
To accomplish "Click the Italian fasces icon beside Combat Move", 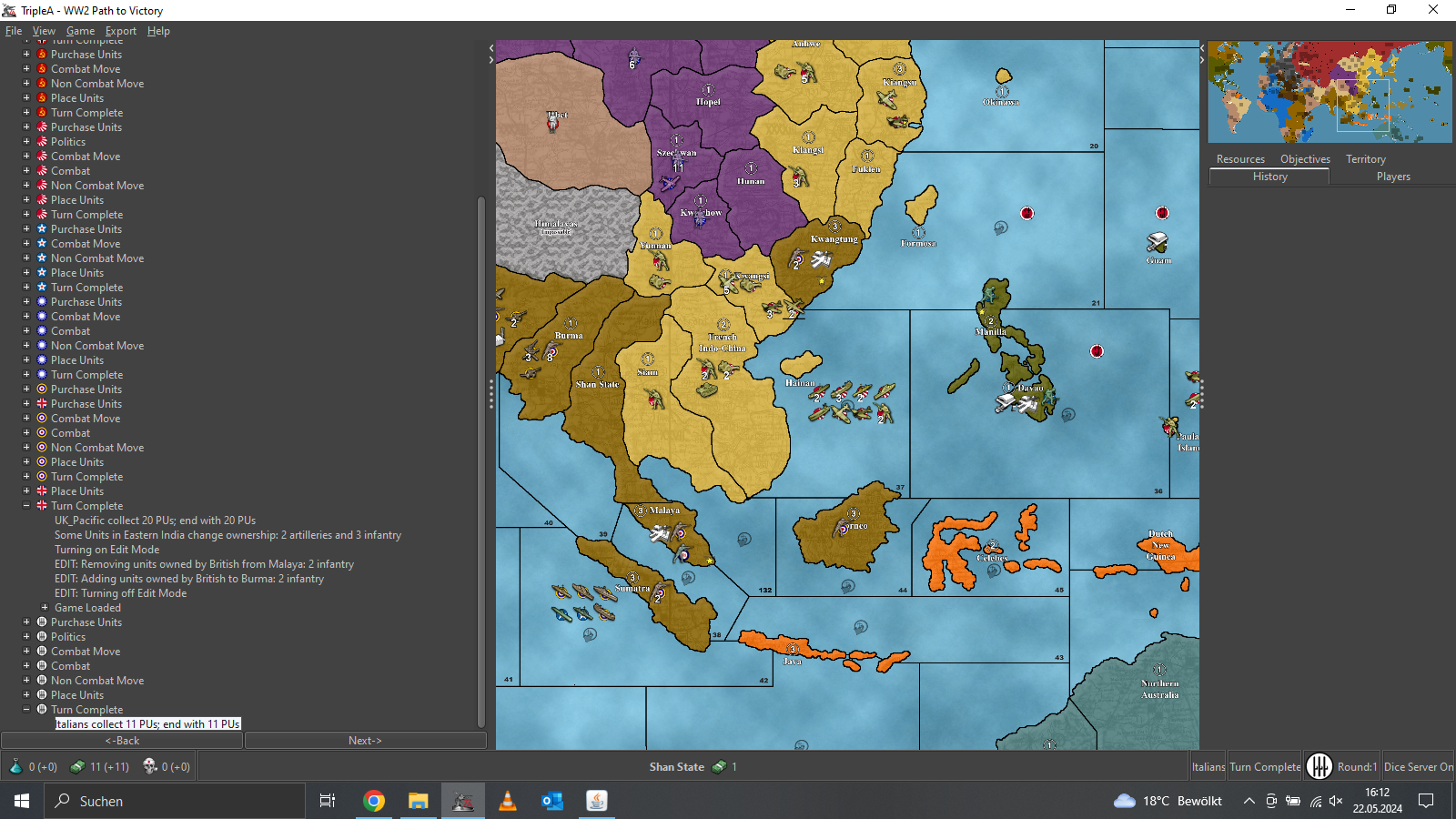I will pyautogui.click(x=42, y=651).
